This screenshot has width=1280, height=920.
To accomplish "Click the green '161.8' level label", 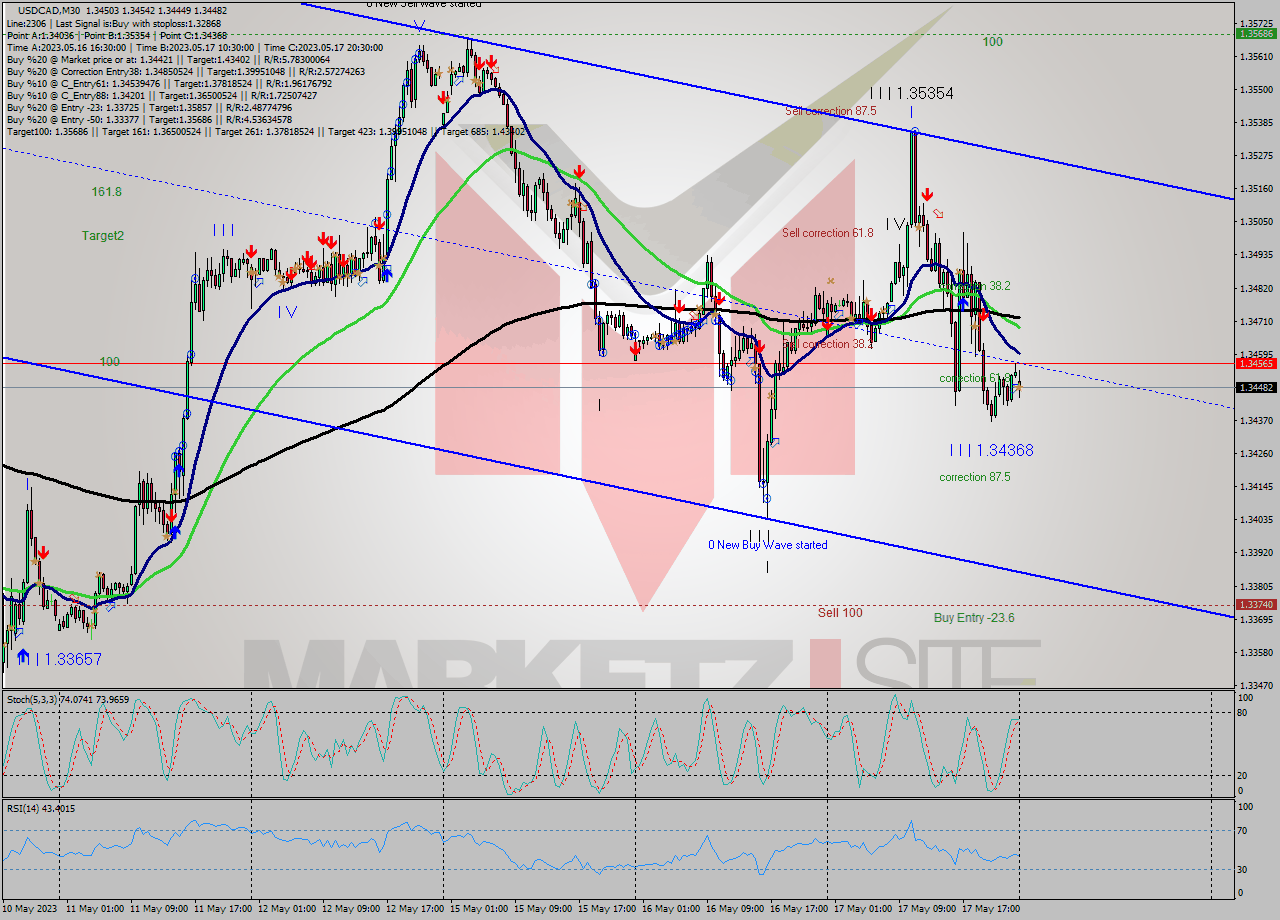I will point(106,191).
